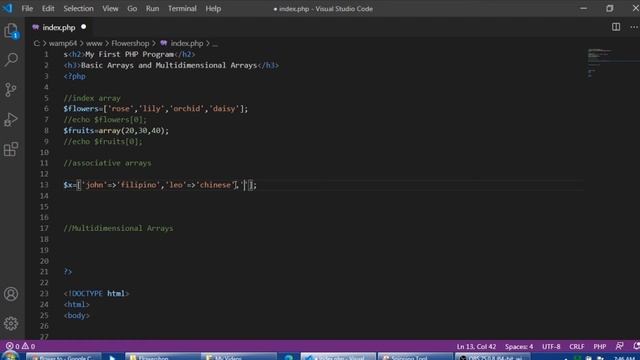Open the Manage gear icon
Viewport: 640px width, 360px height.
[x=11, y=324]
